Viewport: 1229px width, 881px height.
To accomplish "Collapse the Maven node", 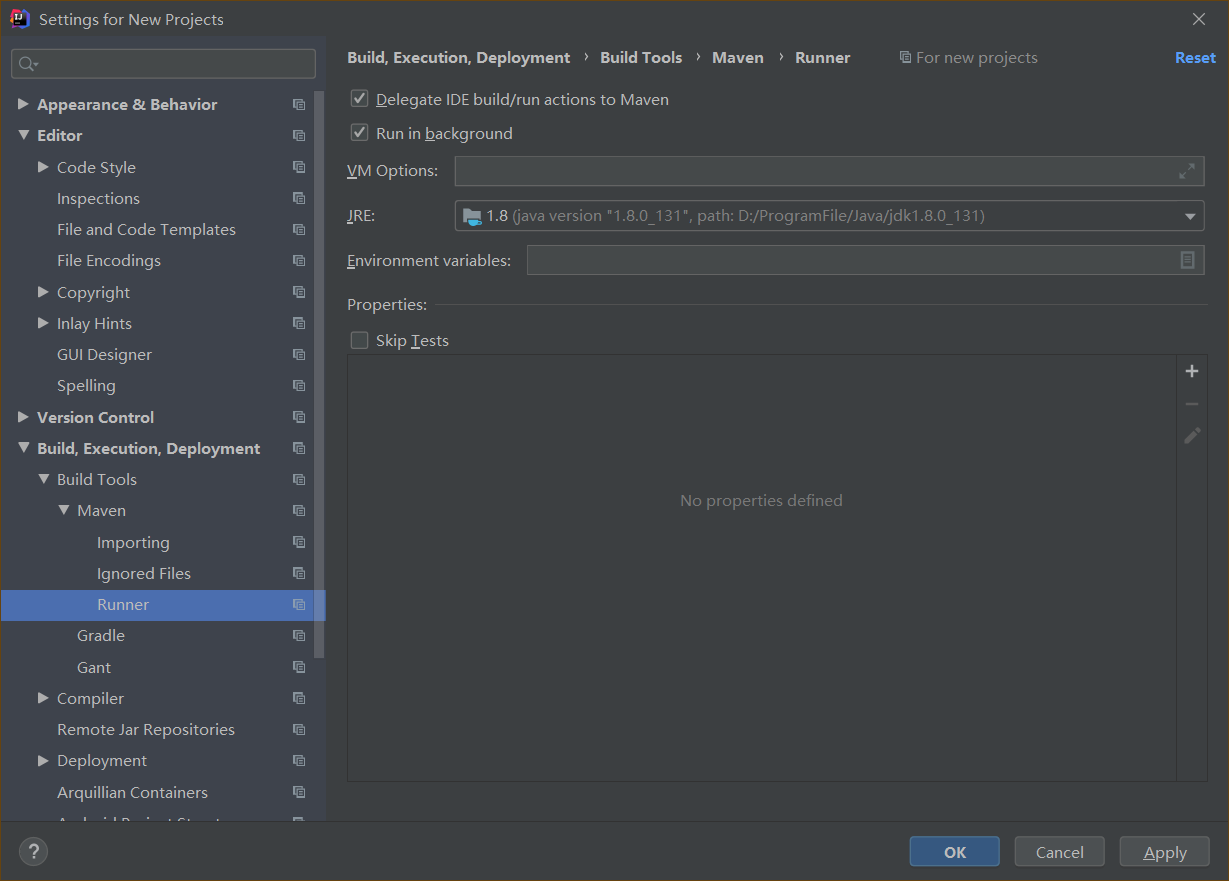I will coord(63,510).
